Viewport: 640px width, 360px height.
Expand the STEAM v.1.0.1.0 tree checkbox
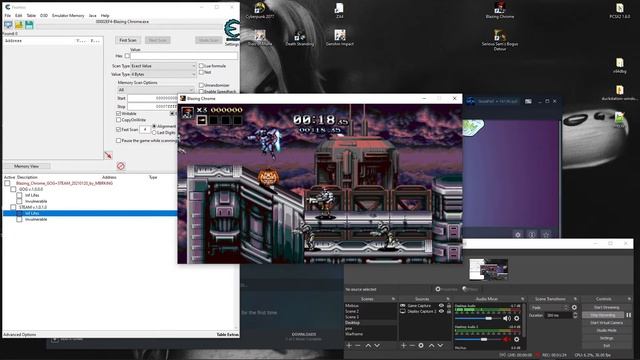click(13, 207)
